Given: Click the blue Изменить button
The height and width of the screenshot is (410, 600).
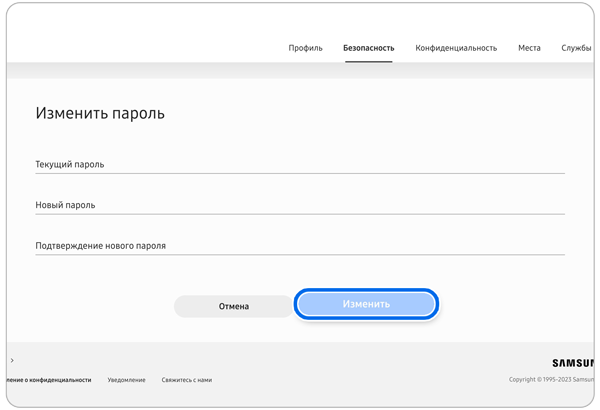Looking at the screenshot, I should click(x=366, y=304).
